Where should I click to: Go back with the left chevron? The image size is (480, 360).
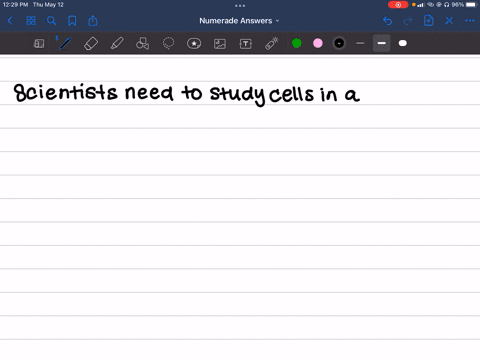[10, 21]
